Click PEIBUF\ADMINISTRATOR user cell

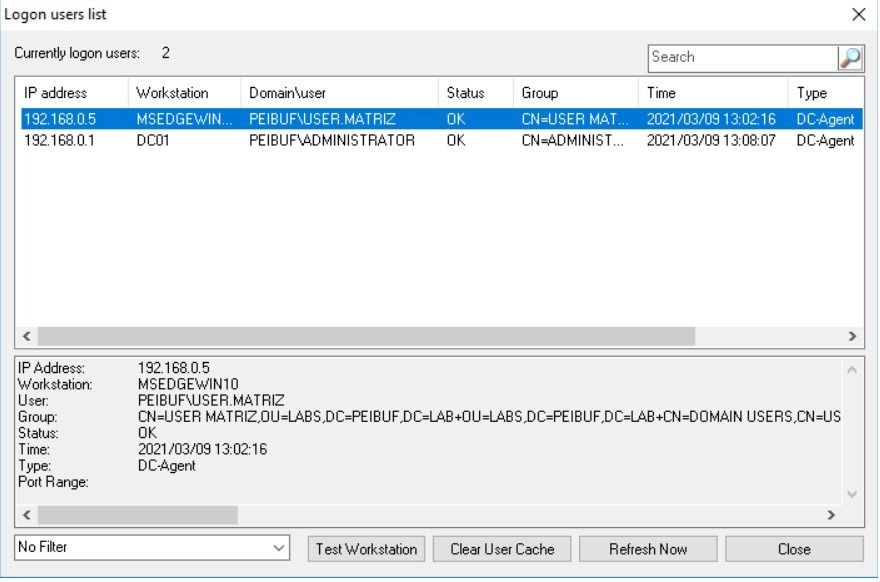click(x=332, y=140)
